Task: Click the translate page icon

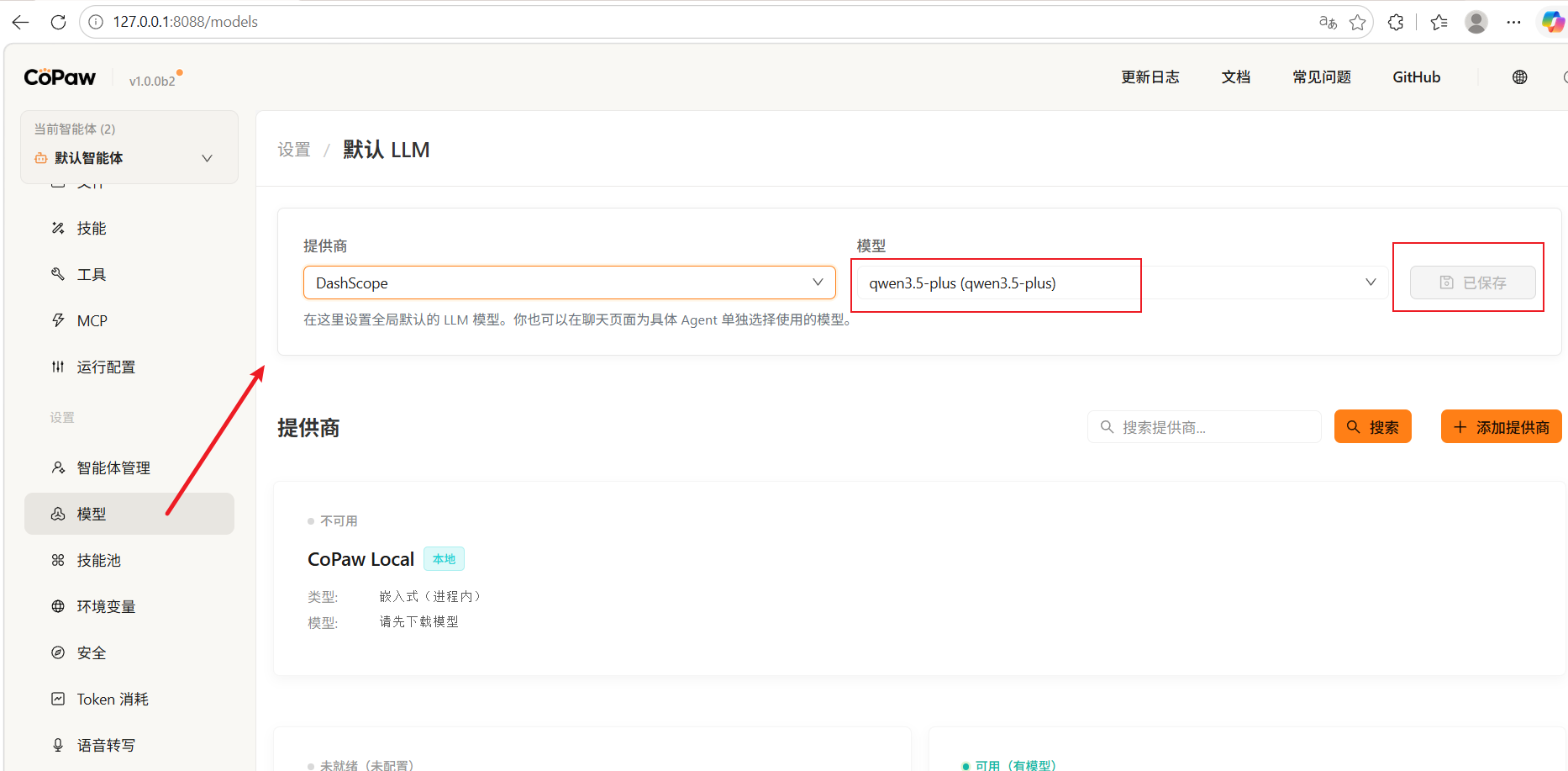Action: 1328,23
